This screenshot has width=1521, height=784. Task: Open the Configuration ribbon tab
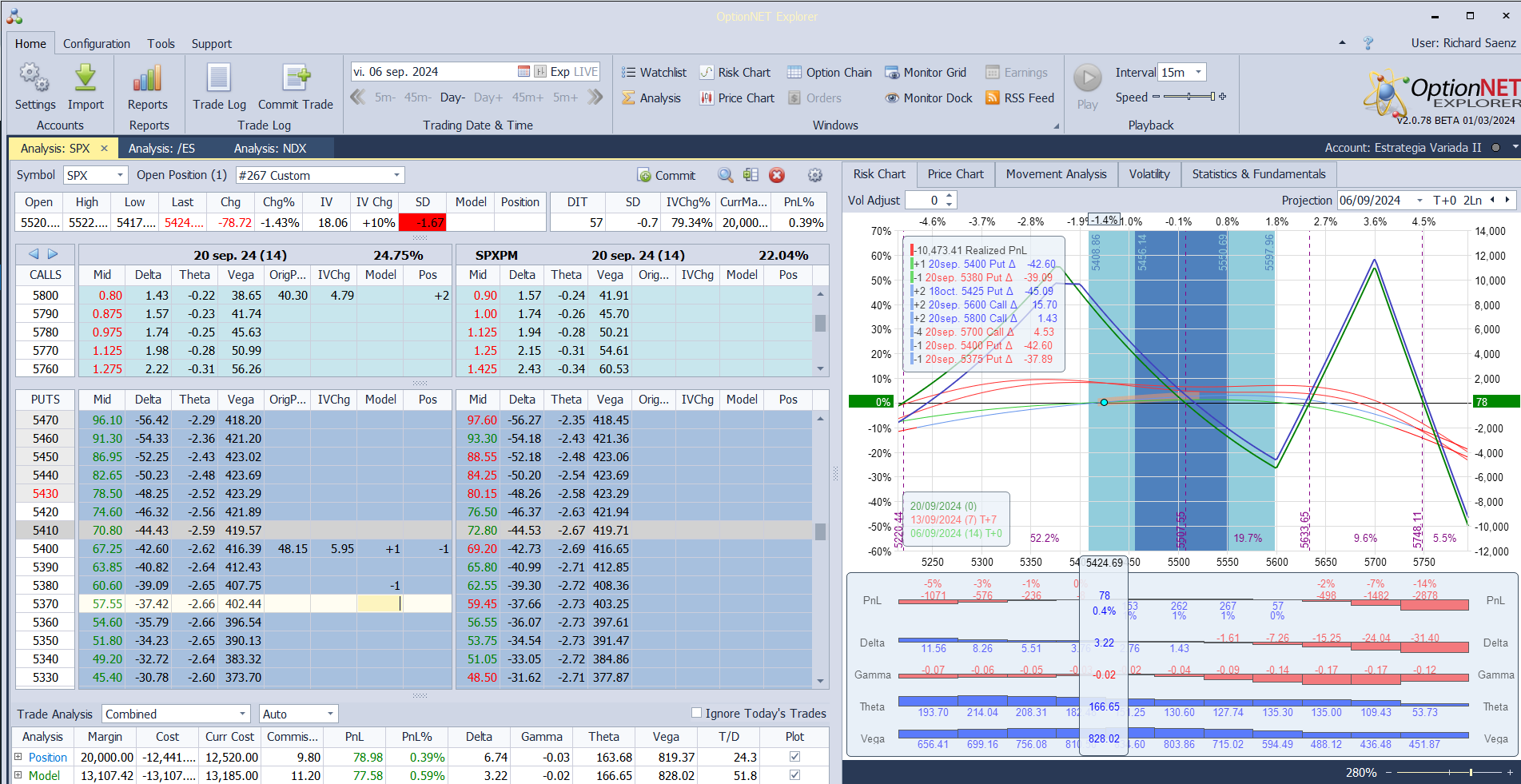[97, 44]
